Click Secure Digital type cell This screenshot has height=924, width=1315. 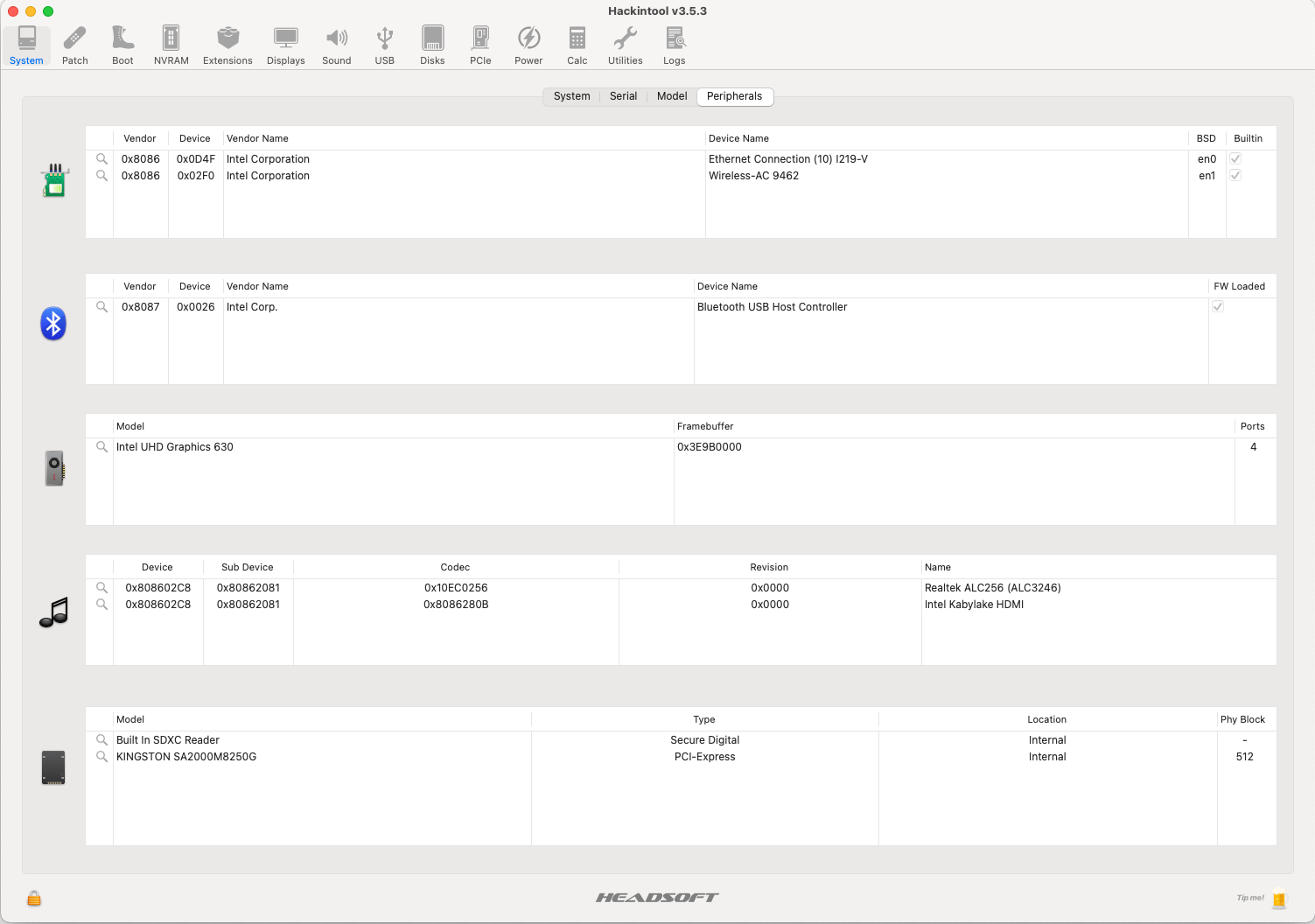pyautogui.click(x=705, y=740)
